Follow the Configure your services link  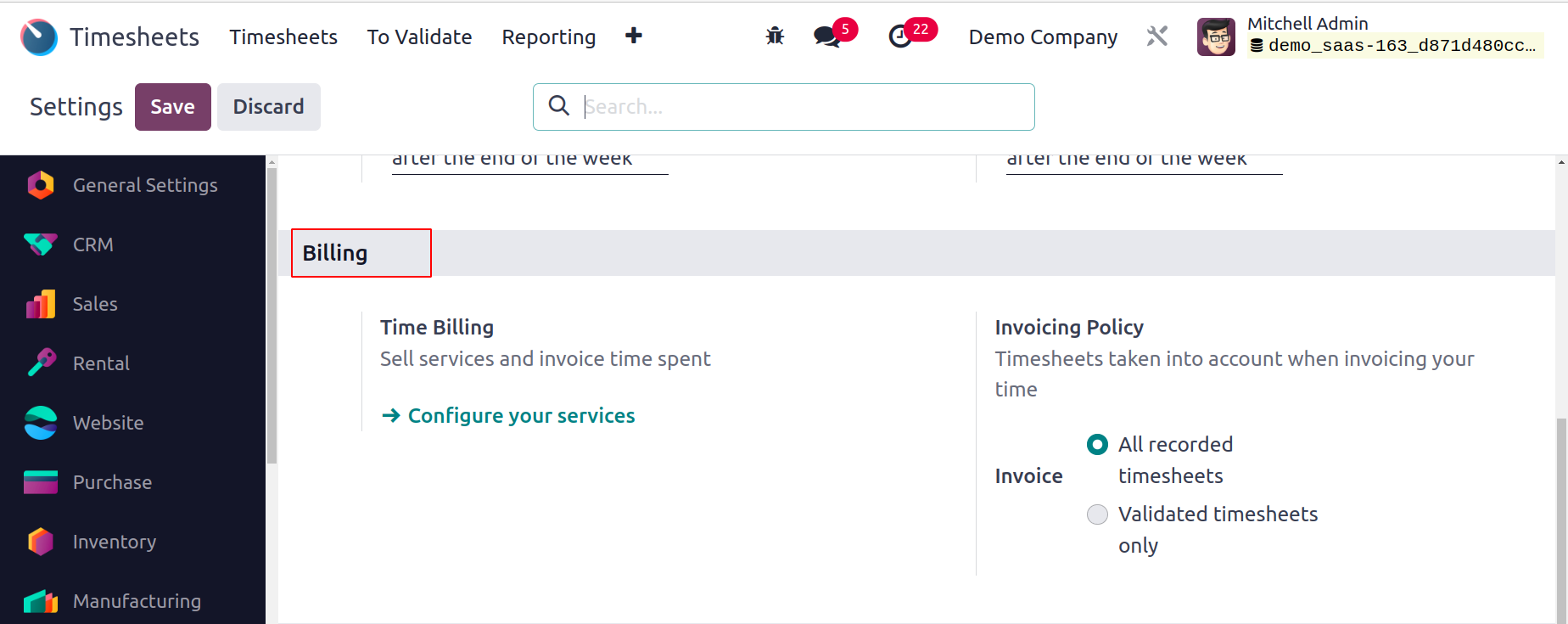click(x=508, y=415)
